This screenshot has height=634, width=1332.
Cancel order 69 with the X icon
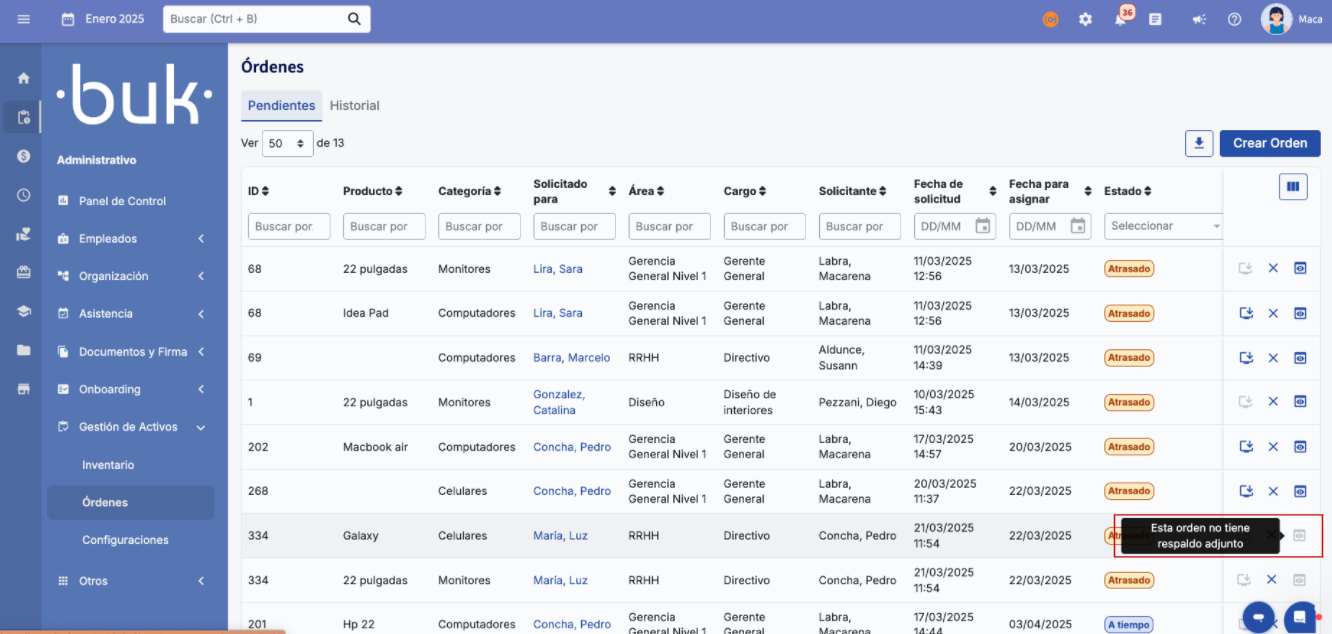[x=1273, y=358]
